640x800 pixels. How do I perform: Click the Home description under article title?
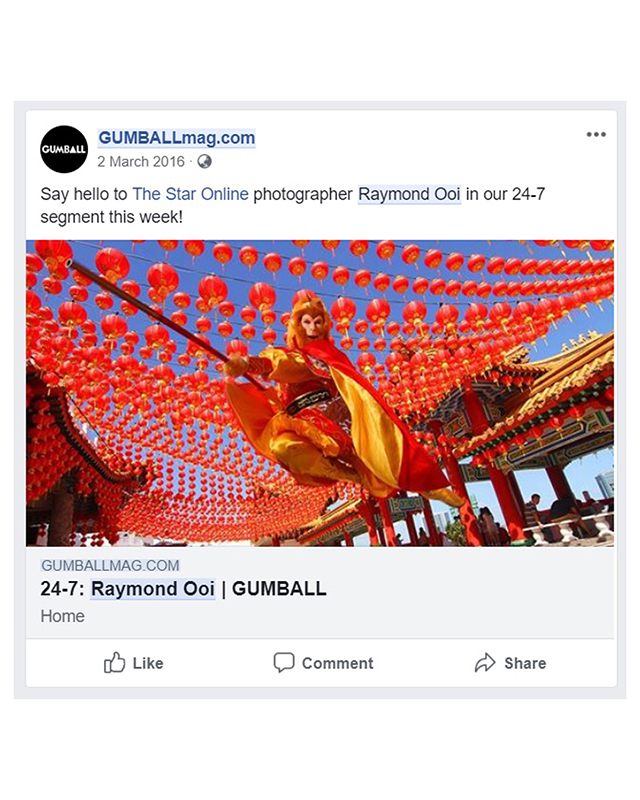click(62, 616)
